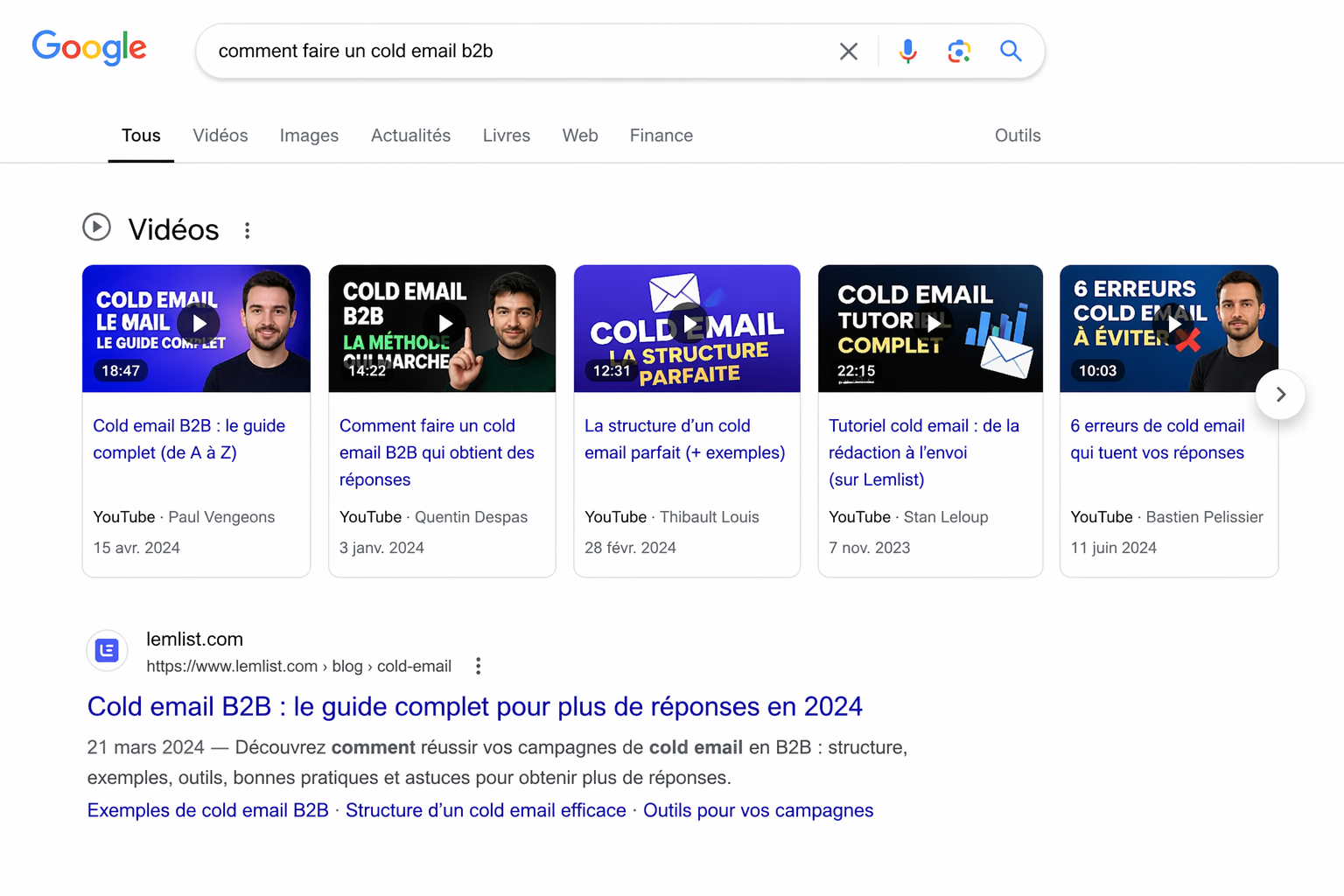Image resolution: width=1344 pixels, height=896 pixels.
Task: Click 'YouTube · Stan Leloup' source text
Action: click(908, 517)
